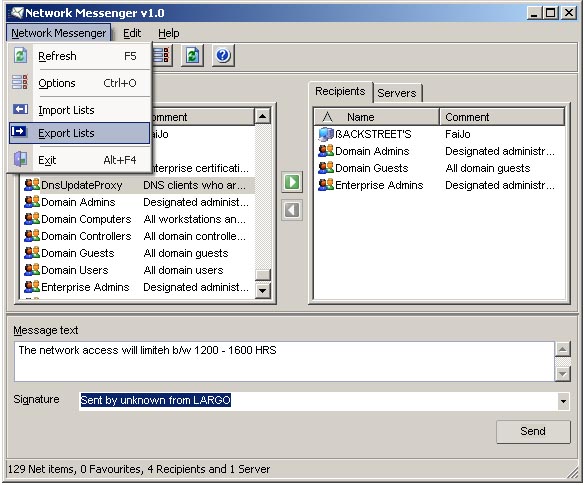Click the Send button

tap(533, 432)
